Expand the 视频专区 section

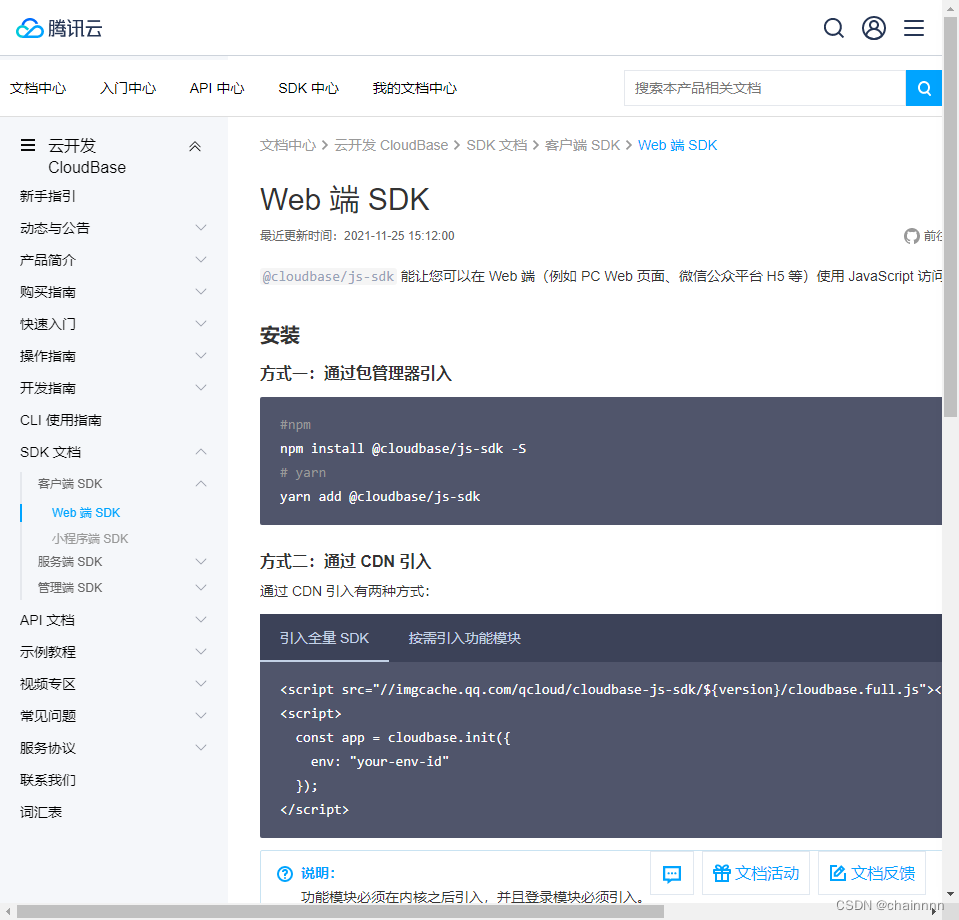click(x=201, y=683)
